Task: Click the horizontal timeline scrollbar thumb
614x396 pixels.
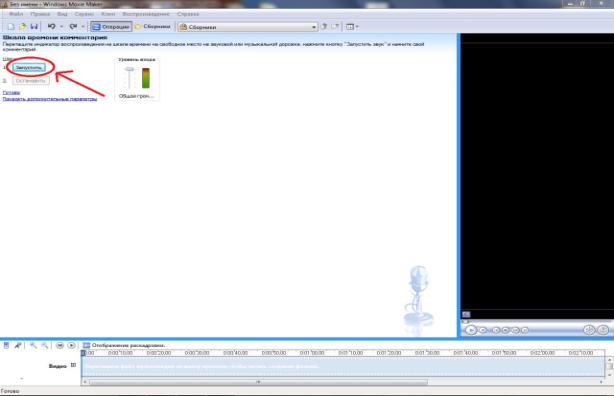Action: pyautogui.click(x=258, y=382)
